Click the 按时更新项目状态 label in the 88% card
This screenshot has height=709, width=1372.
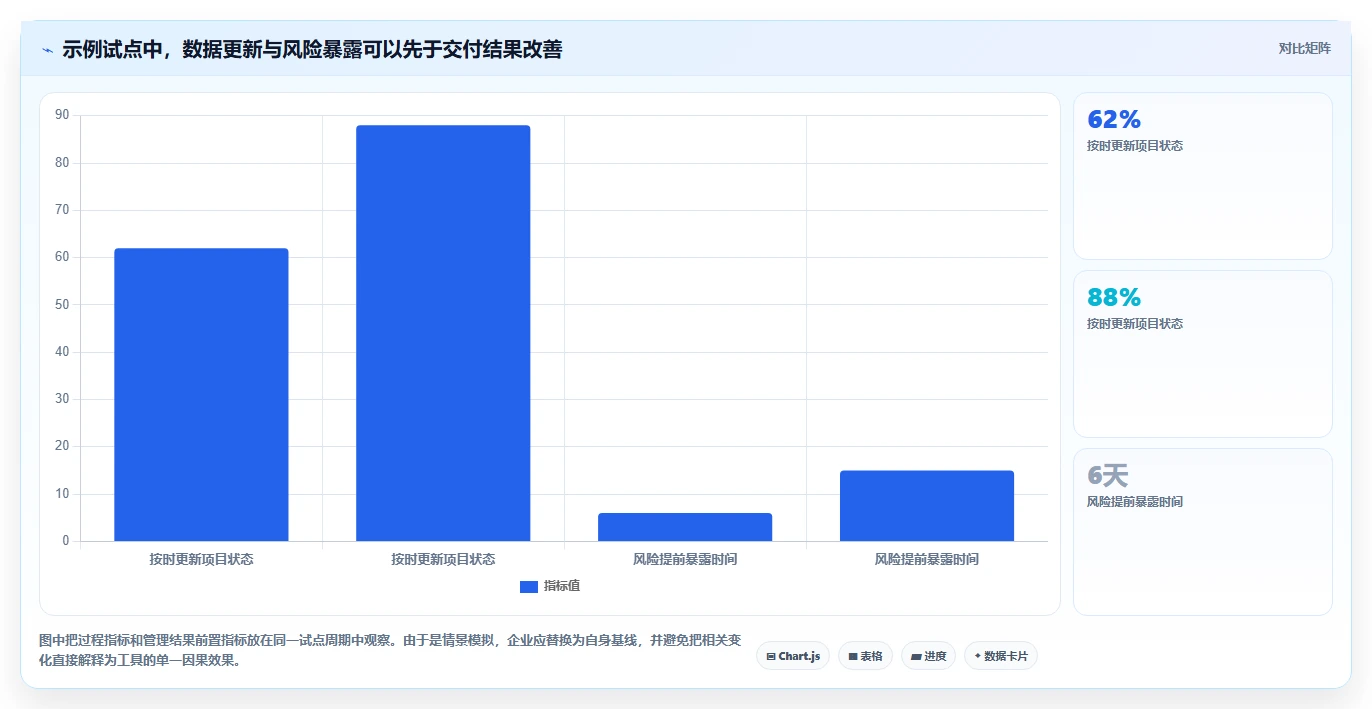(1135, 324)
